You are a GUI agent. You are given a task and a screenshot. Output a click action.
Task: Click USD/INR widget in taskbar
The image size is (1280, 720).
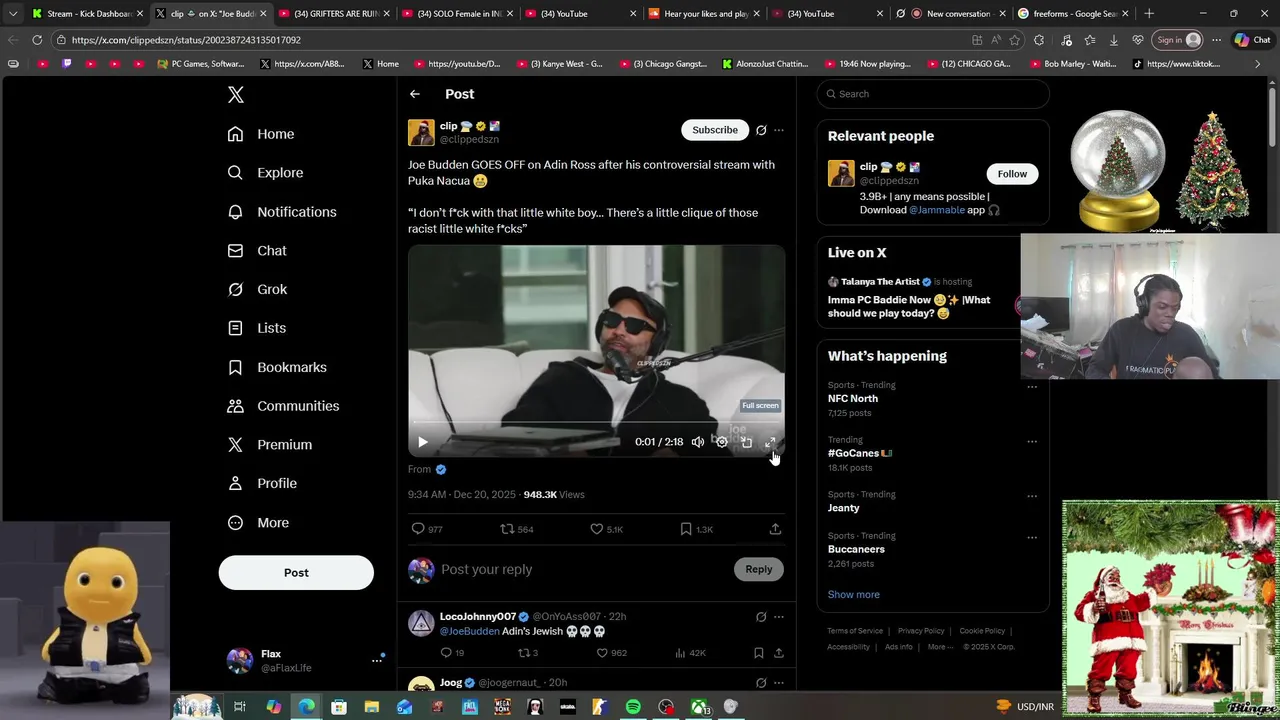tap(1026, 707)
